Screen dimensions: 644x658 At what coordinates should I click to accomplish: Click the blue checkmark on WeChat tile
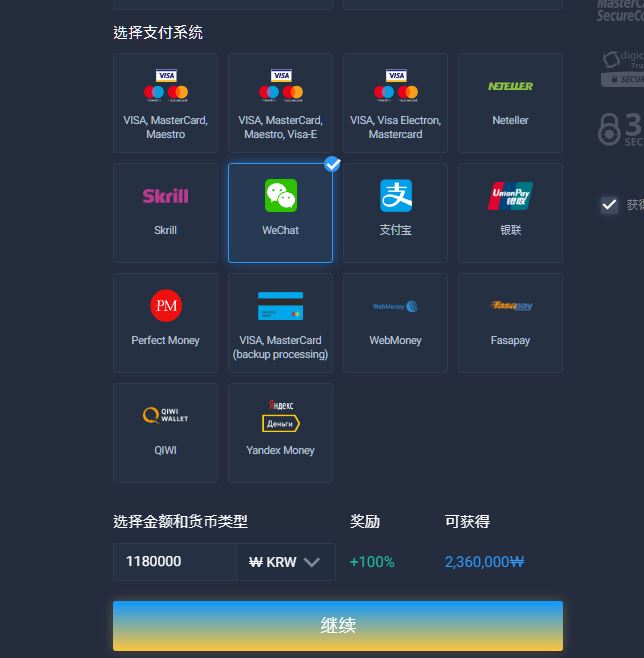tap(332, 164)
